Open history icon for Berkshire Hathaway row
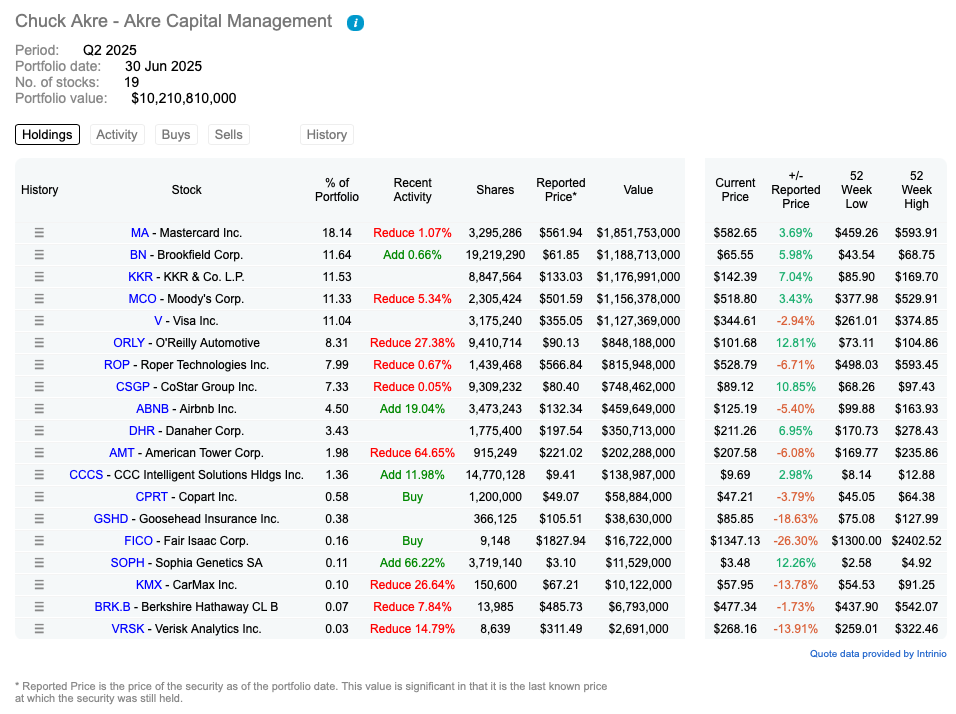This screenshot has width=956, height=714. click(x=39, y=607)
